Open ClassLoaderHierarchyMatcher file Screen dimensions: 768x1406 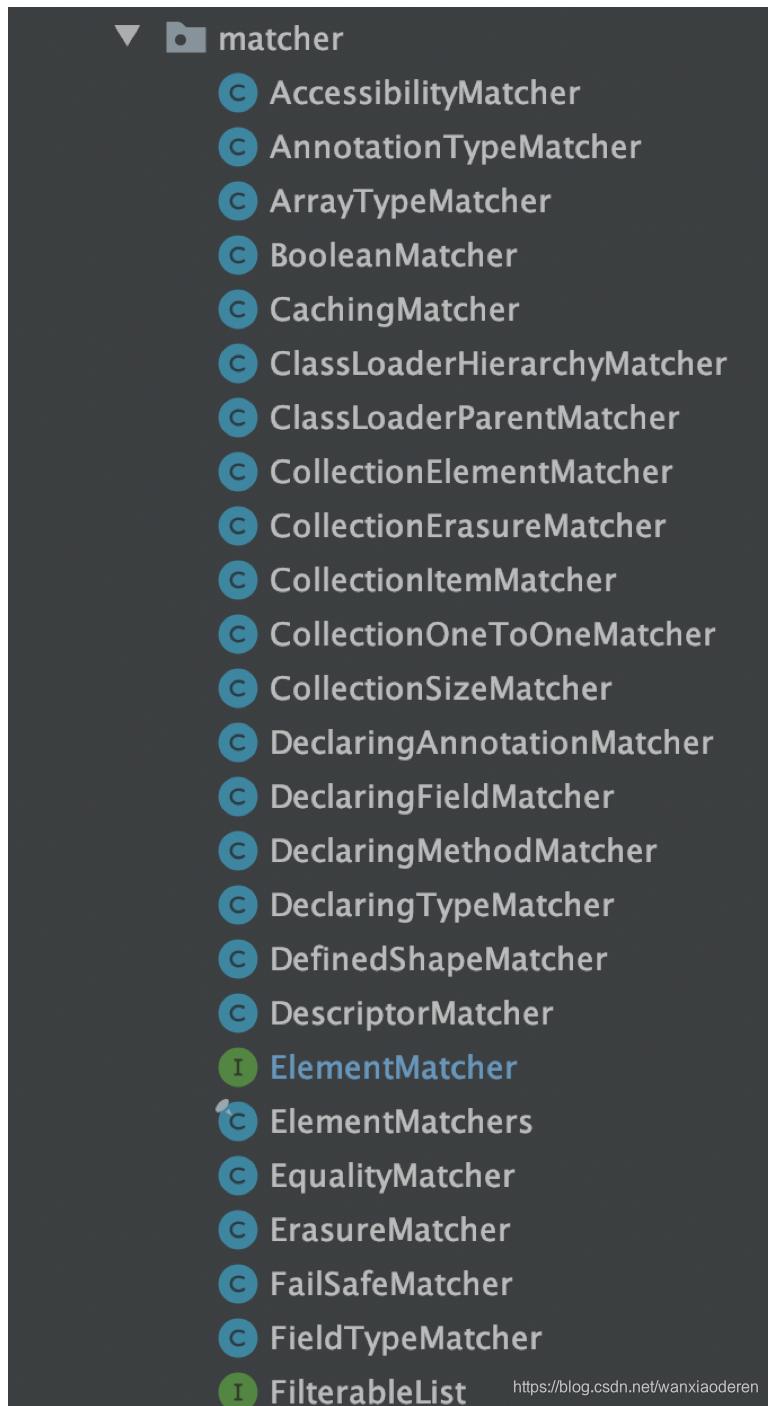click(x=498, y=364)
